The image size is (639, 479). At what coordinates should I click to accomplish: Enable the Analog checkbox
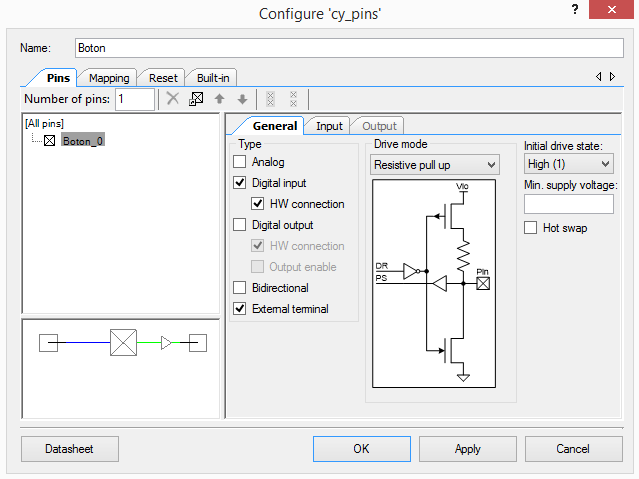[x=239, y=162]
